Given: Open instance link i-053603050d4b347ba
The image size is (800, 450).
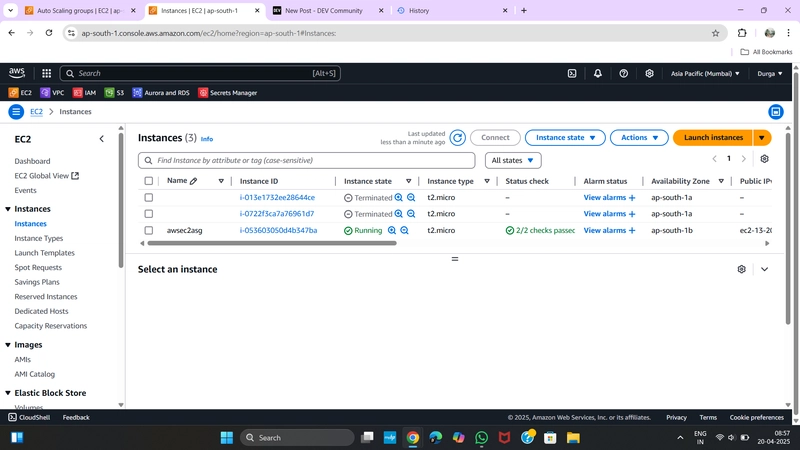Looking at the screenshot, I should click(x=278, y=231).
